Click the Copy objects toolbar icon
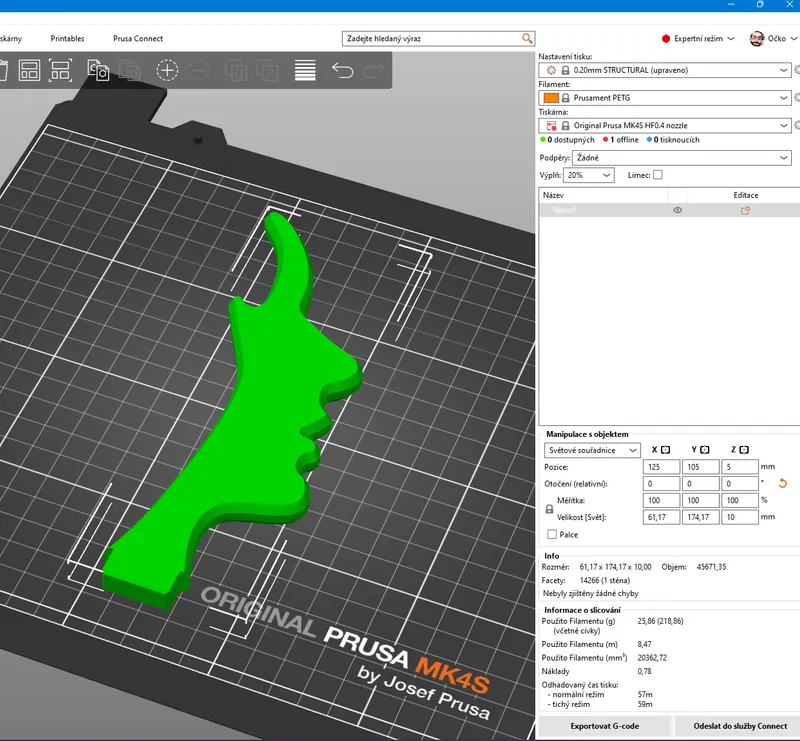The image size is (800, 741). (x=98, y=70)
